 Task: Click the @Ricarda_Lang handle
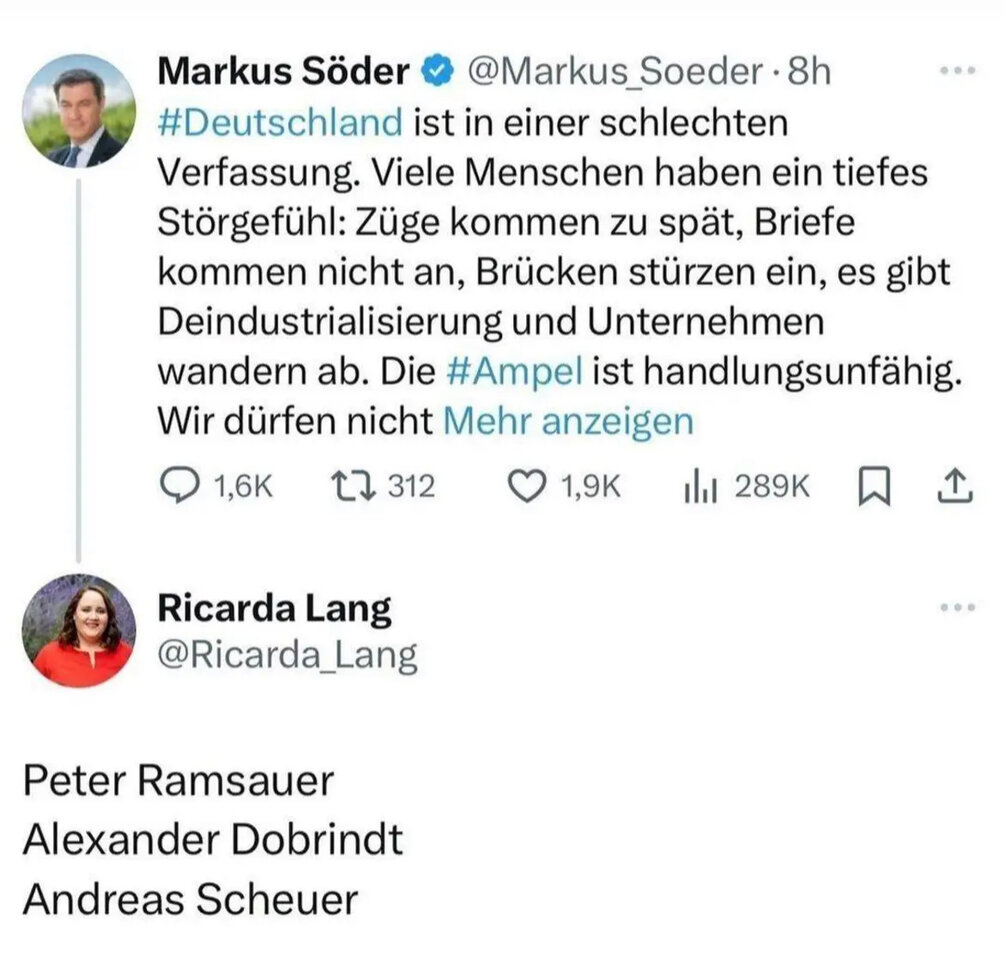click(287, 655)
